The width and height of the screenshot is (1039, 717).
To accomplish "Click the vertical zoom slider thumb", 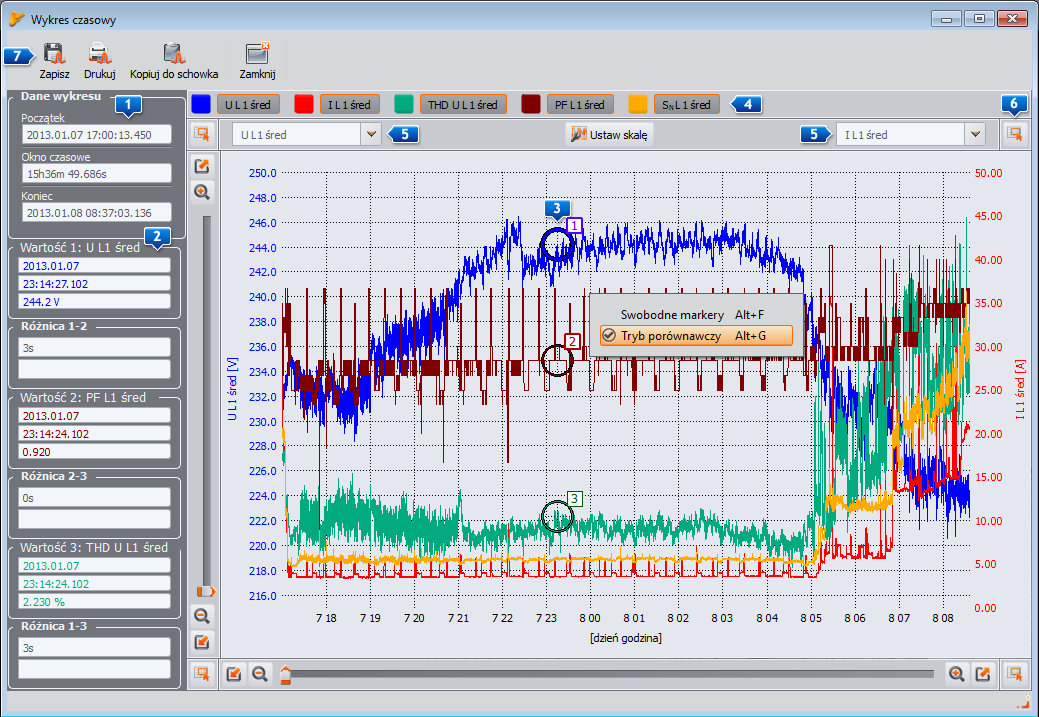I will point(206,591).
